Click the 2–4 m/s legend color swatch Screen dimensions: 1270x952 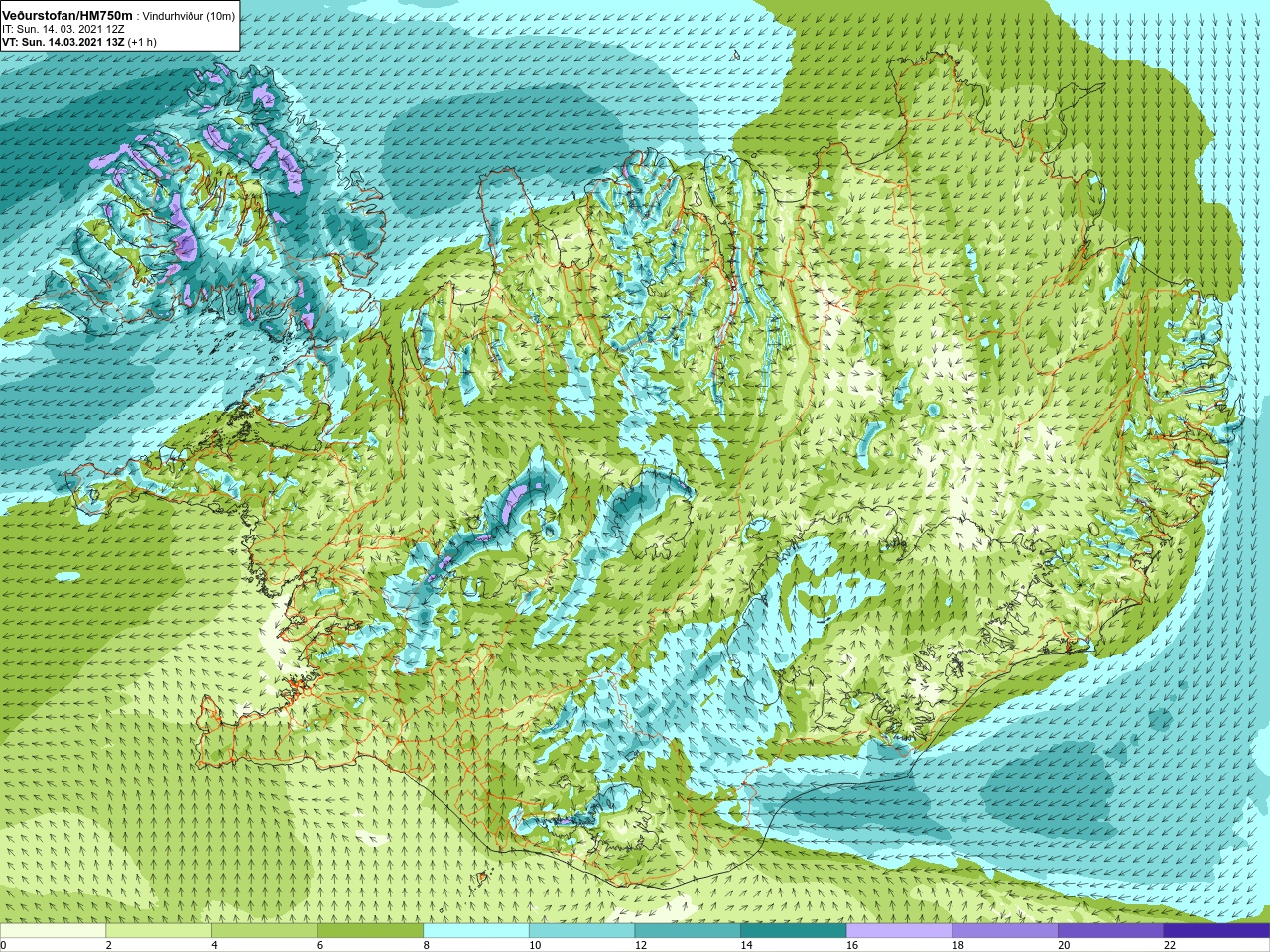click(159, 931)
